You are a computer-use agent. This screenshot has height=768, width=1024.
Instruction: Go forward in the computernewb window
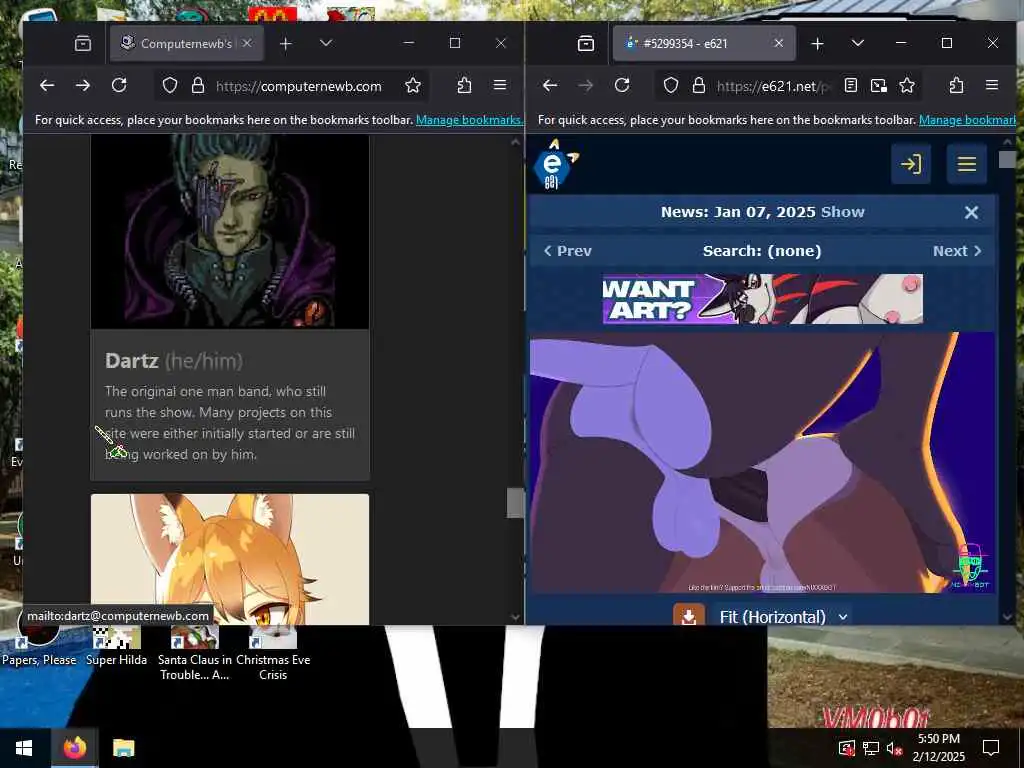pos(82,86)
